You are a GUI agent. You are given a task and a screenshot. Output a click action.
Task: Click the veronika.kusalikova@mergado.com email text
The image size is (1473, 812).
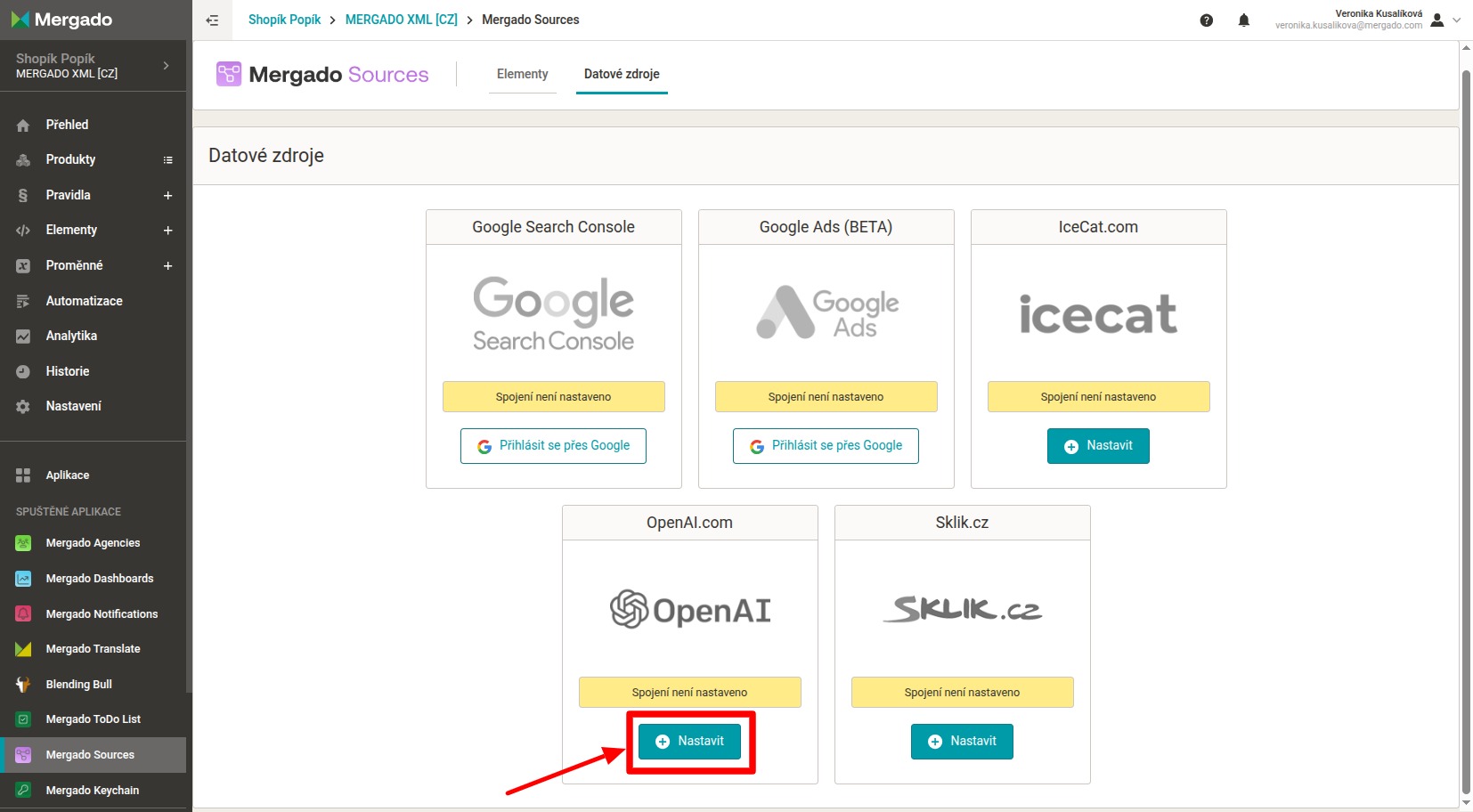click(1348, 26)
